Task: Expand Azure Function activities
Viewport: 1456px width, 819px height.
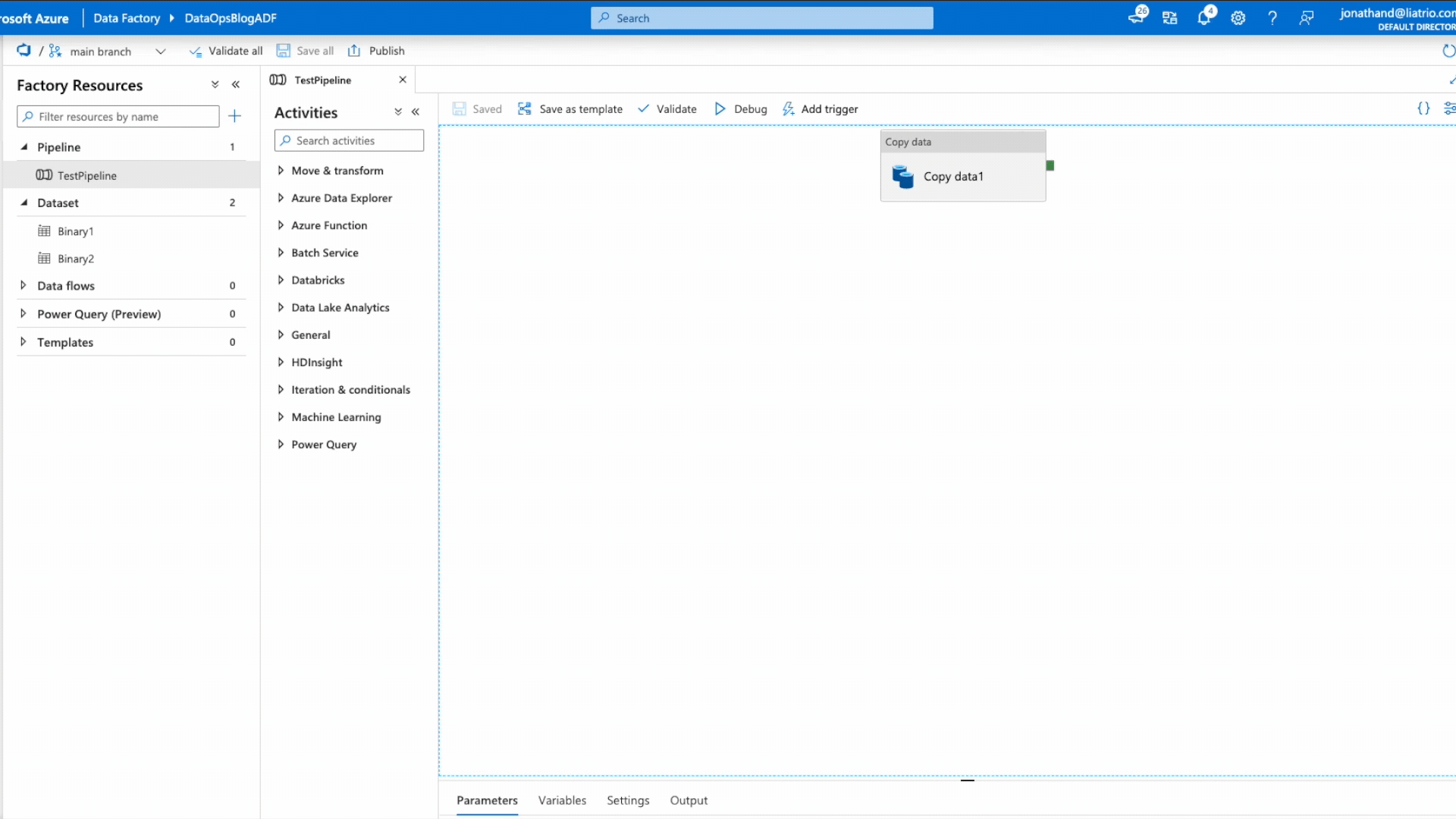Action: (x=281, y=225)
